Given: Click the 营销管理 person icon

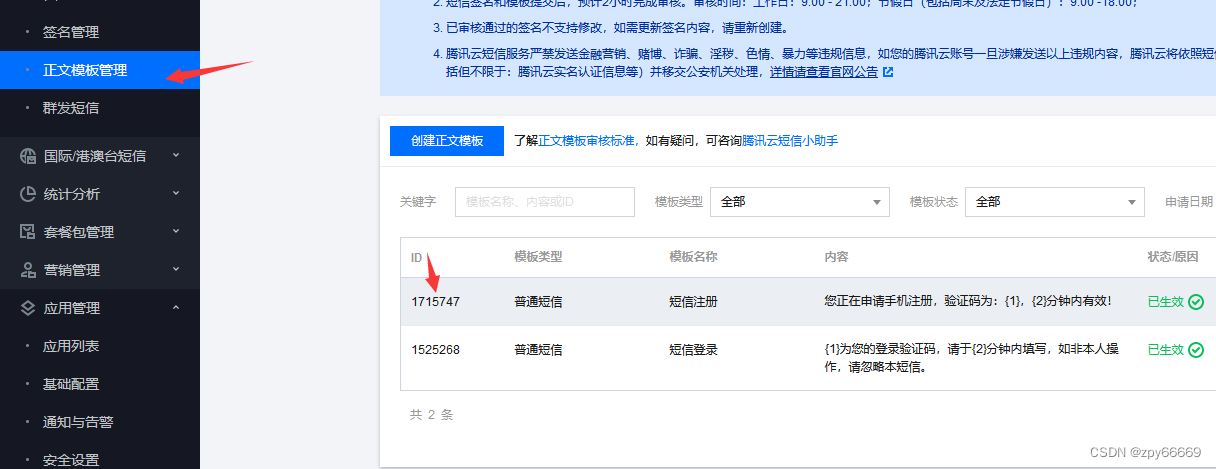Looking at the screenshot, I should coord(28,270).
